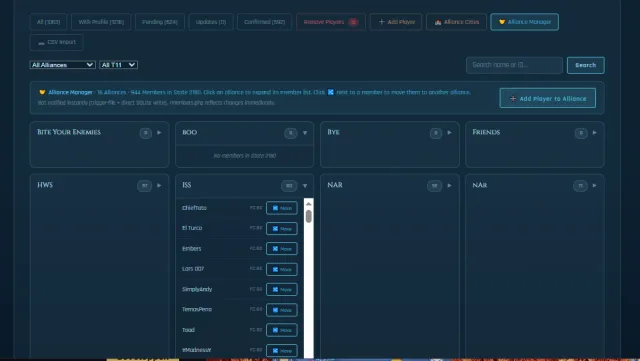Click the Friends member count badge
The image size is (640, 361).
(581, 133)
